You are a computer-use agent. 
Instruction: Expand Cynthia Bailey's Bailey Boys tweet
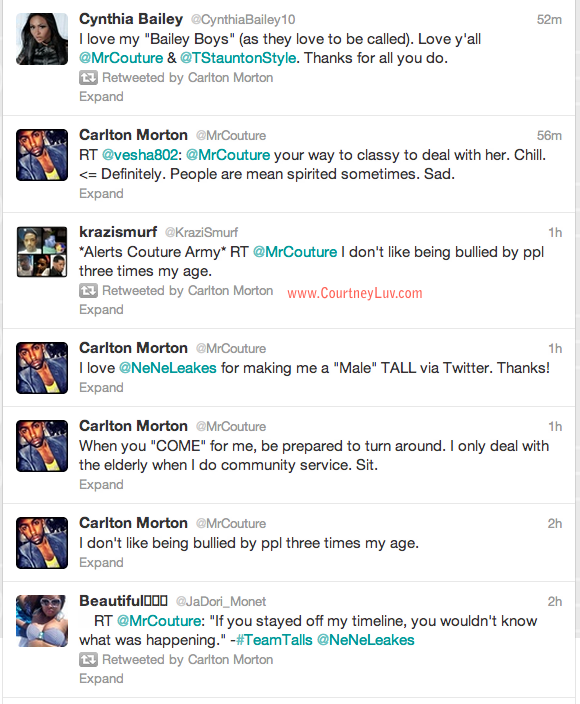click(x=101, y=97)
